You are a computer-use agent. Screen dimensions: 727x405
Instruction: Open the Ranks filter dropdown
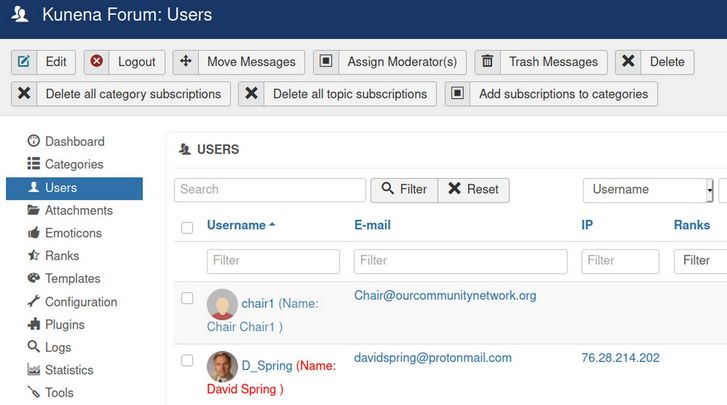(699, 261)
